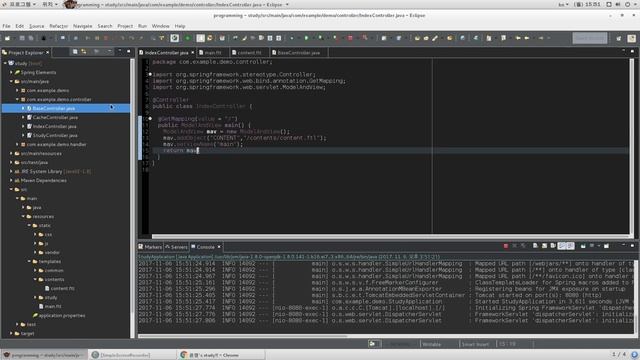Screen dimensions: 640x360
Task: Click the editor horizontal scrollbar
Action: 390,236
